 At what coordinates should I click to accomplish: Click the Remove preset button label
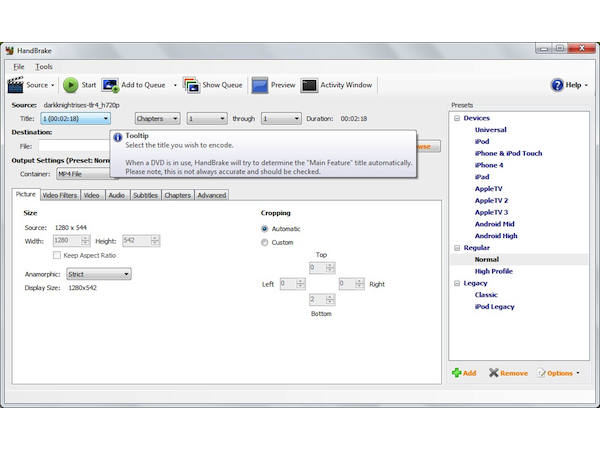[x=514, y=373]
